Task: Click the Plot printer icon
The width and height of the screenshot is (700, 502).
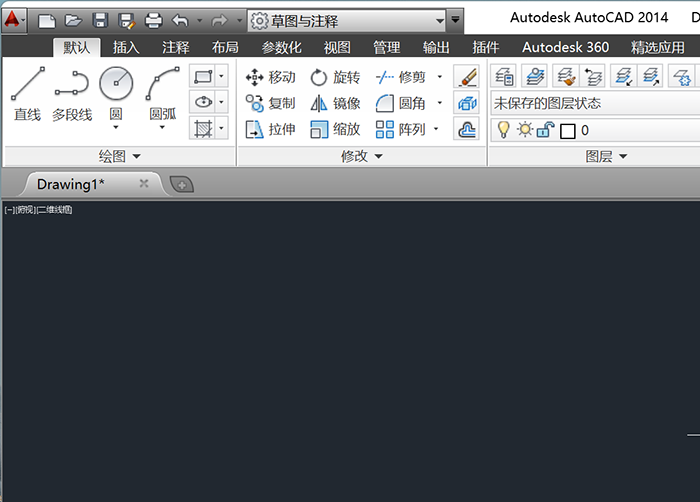Action: pyautogui.click(x=154, y=21)
